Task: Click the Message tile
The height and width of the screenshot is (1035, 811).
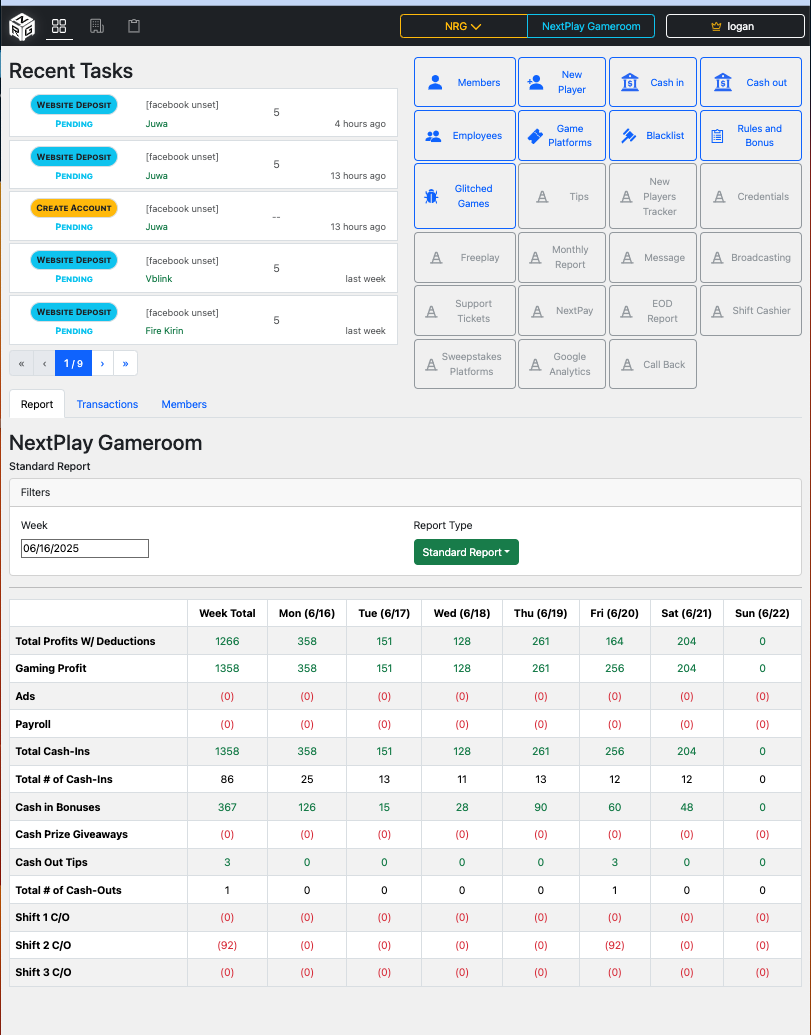Action: [x=653, y=257]
